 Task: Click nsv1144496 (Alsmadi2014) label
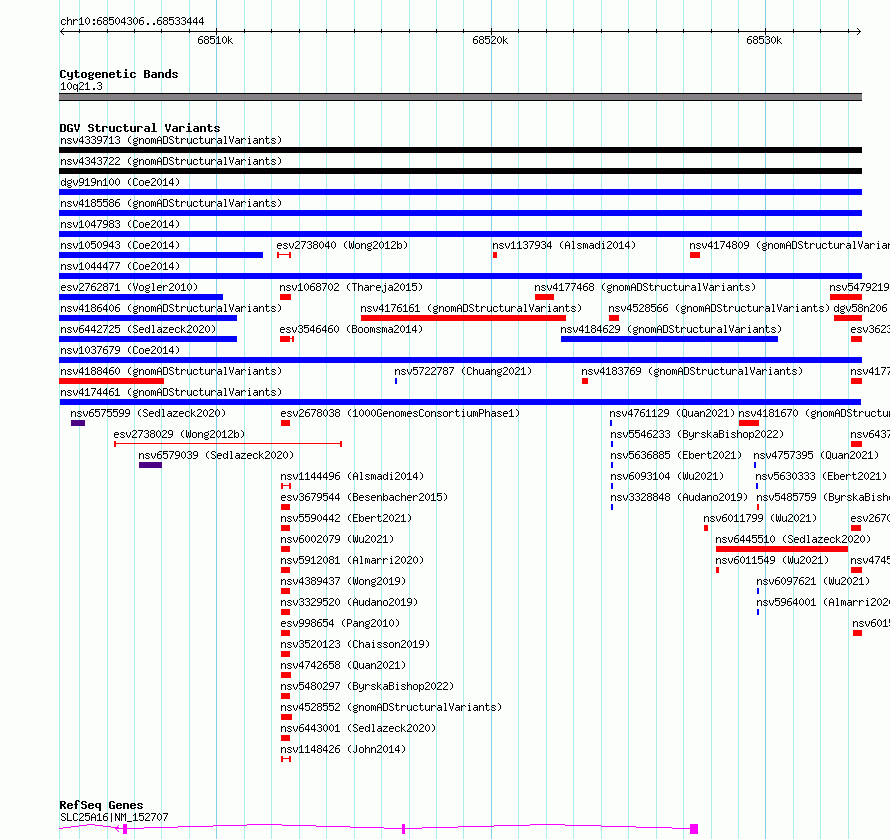pyautogui.click(x=352, y=476)
